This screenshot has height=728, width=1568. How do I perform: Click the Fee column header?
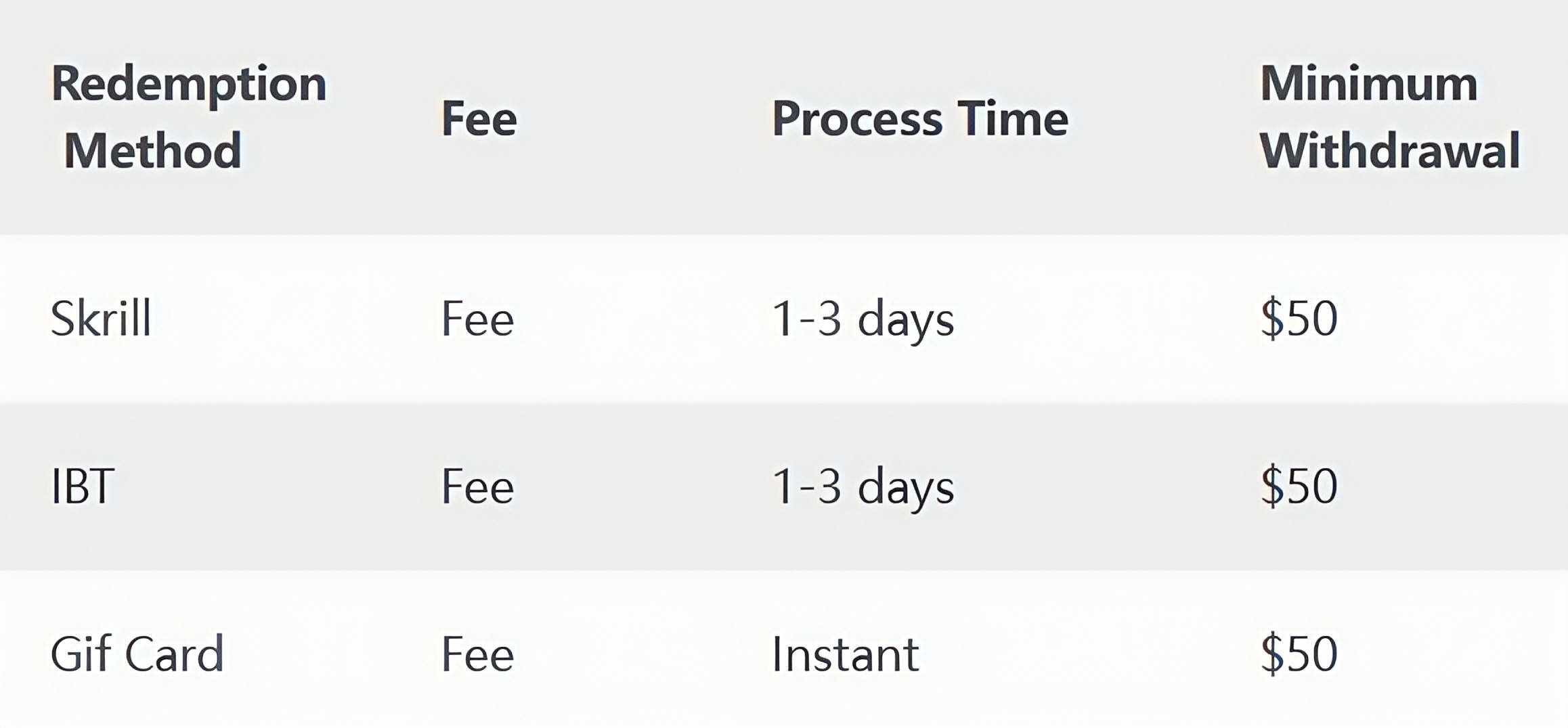479,119
